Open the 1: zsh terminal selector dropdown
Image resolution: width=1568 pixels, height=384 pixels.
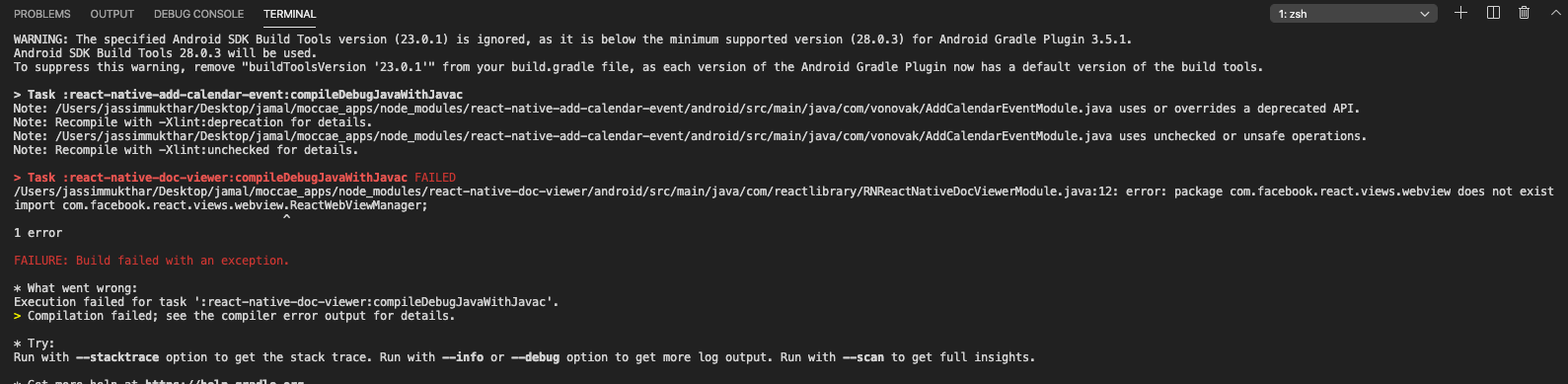point(1353,14)
